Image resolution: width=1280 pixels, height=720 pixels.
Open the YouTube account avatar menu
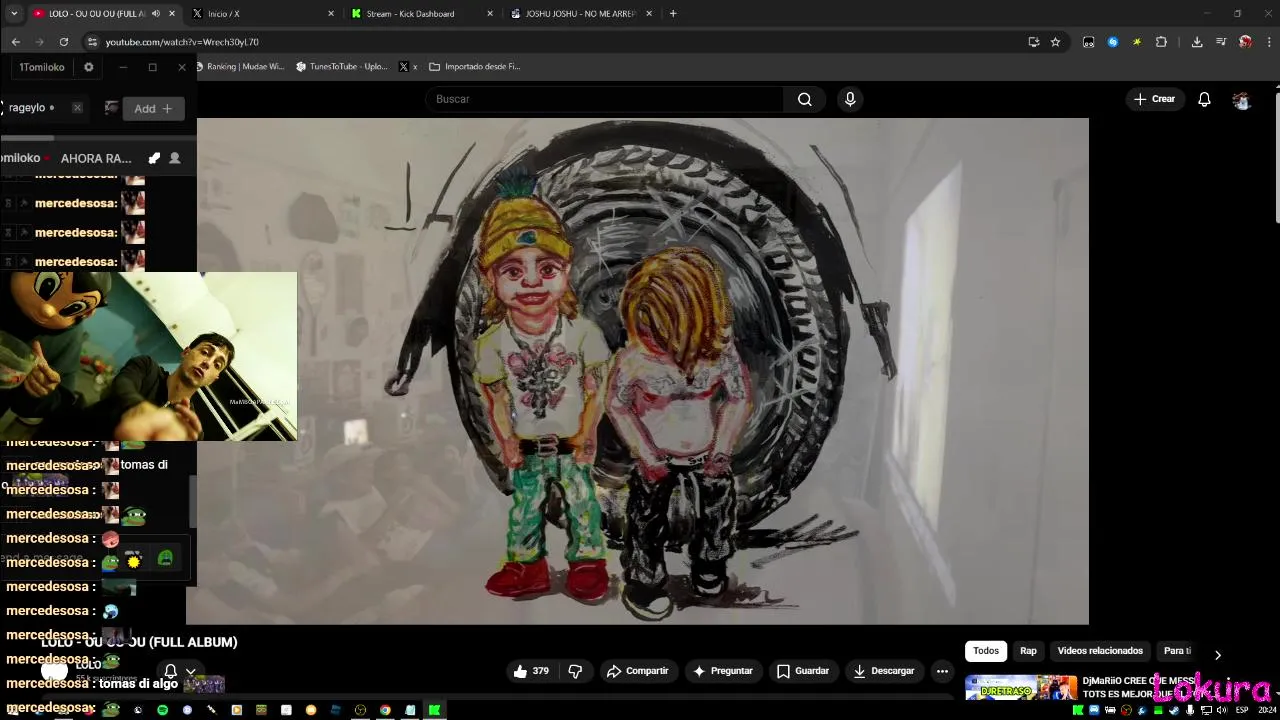click(x=1241, y=99)
